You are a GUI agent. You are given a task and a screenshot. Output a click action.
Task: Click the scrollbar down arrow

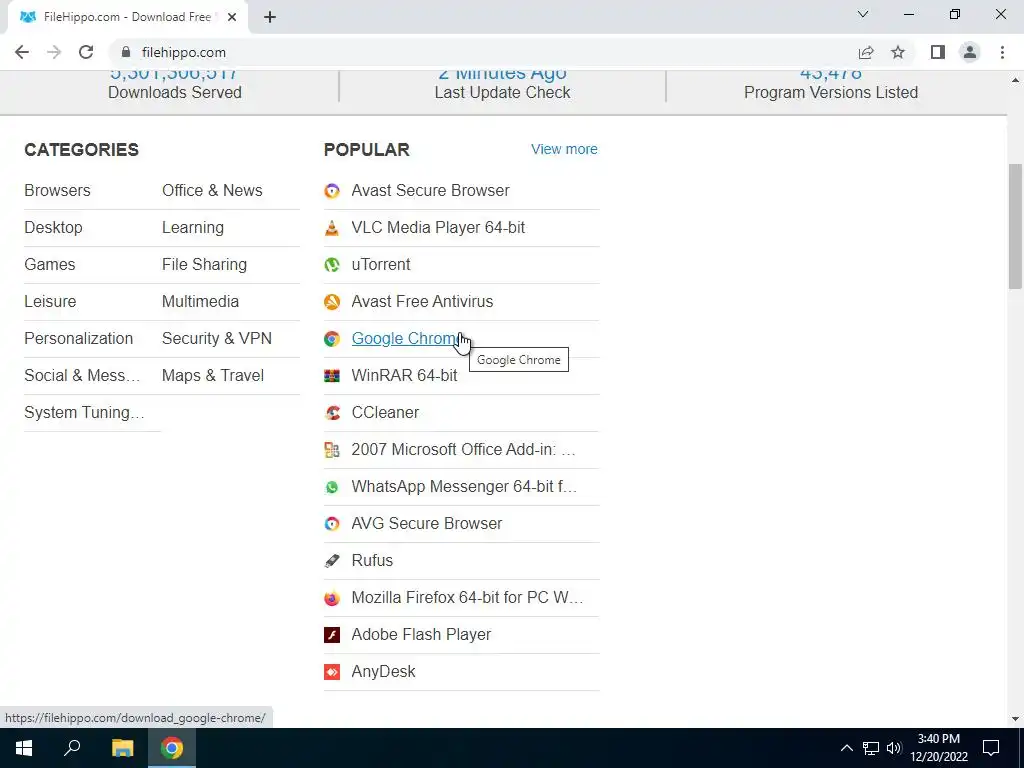[x=1015, y=719]
